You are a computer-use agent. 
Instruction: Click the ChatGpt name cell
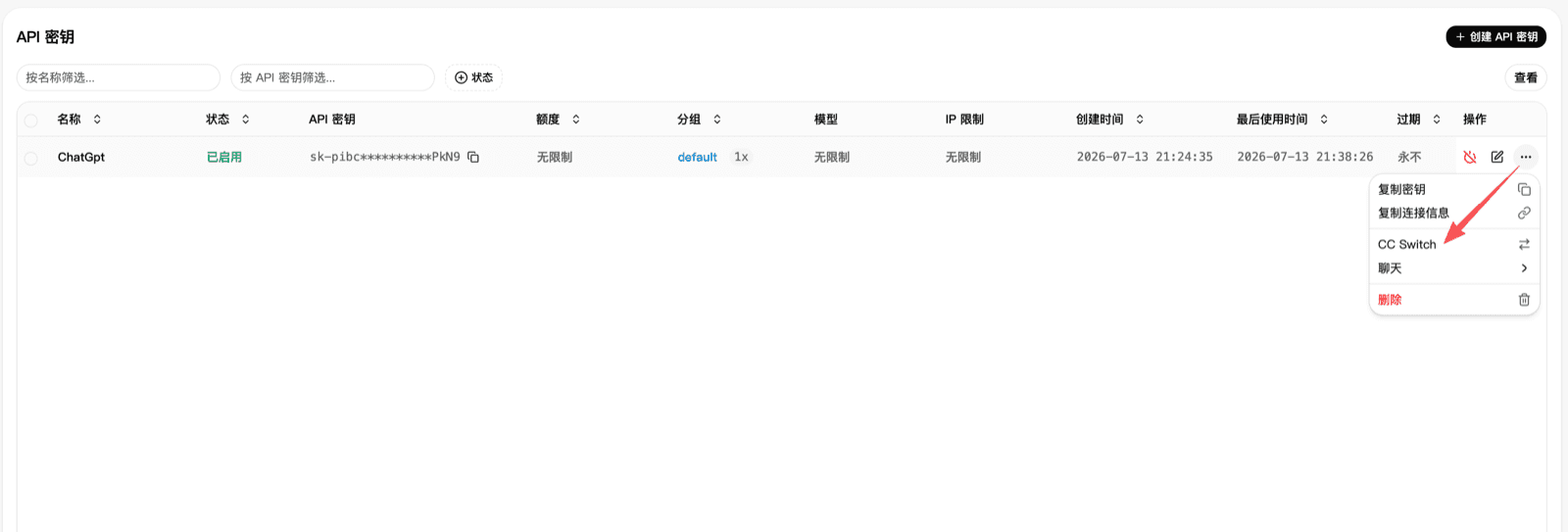81,157
